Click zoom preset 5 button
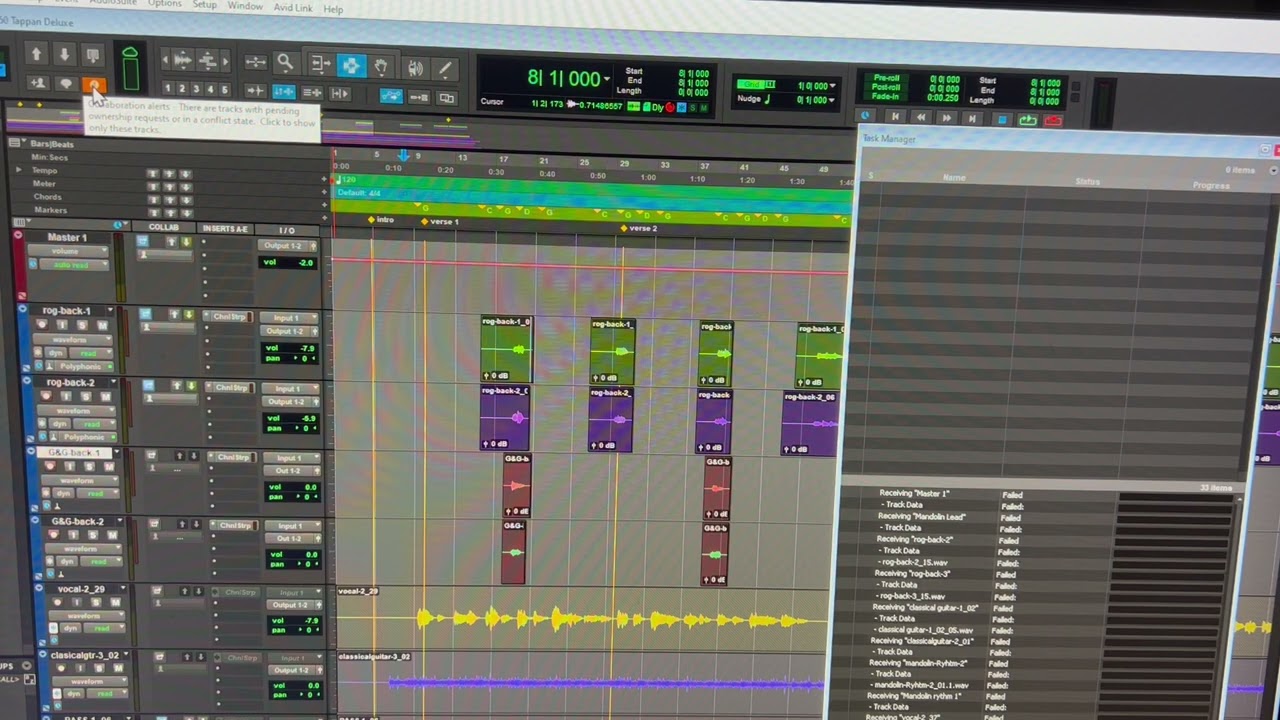The height and width of the screenshot is (720, 1280). (x=224, y=90)
